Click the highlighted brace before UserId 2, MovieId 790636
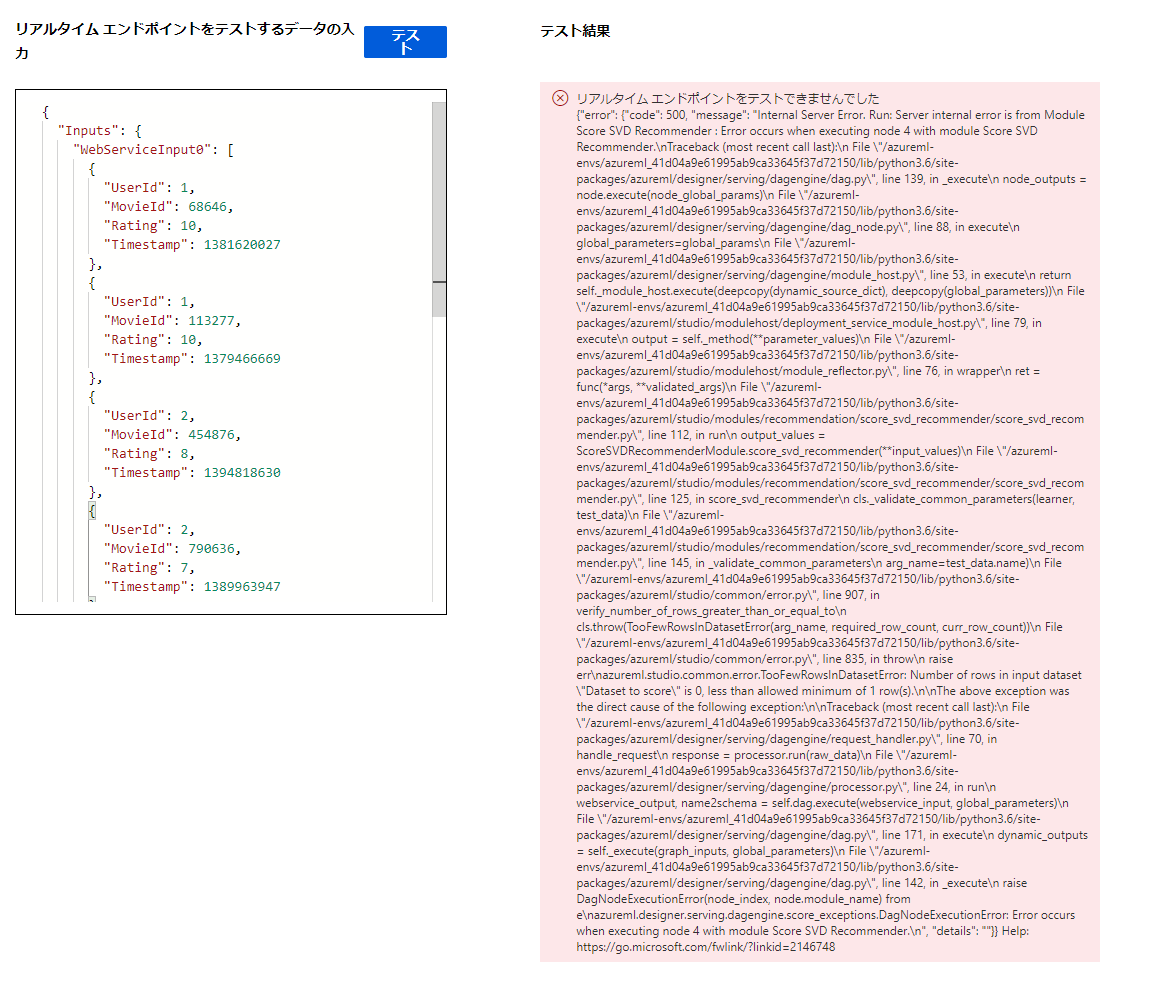 [x=92, y=511]
